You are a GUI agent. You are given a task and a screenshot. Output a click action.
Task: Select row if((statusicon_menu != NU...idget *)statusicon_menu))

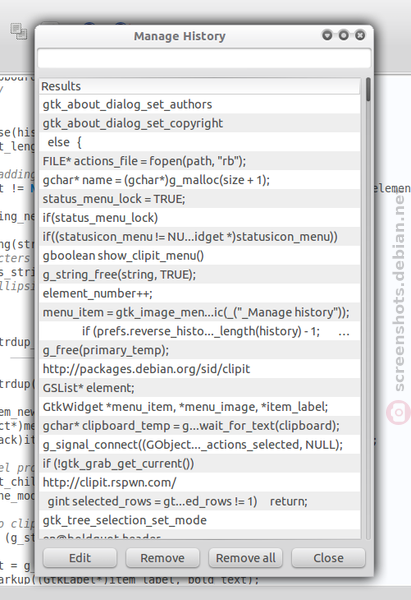[x=200, y=236]
